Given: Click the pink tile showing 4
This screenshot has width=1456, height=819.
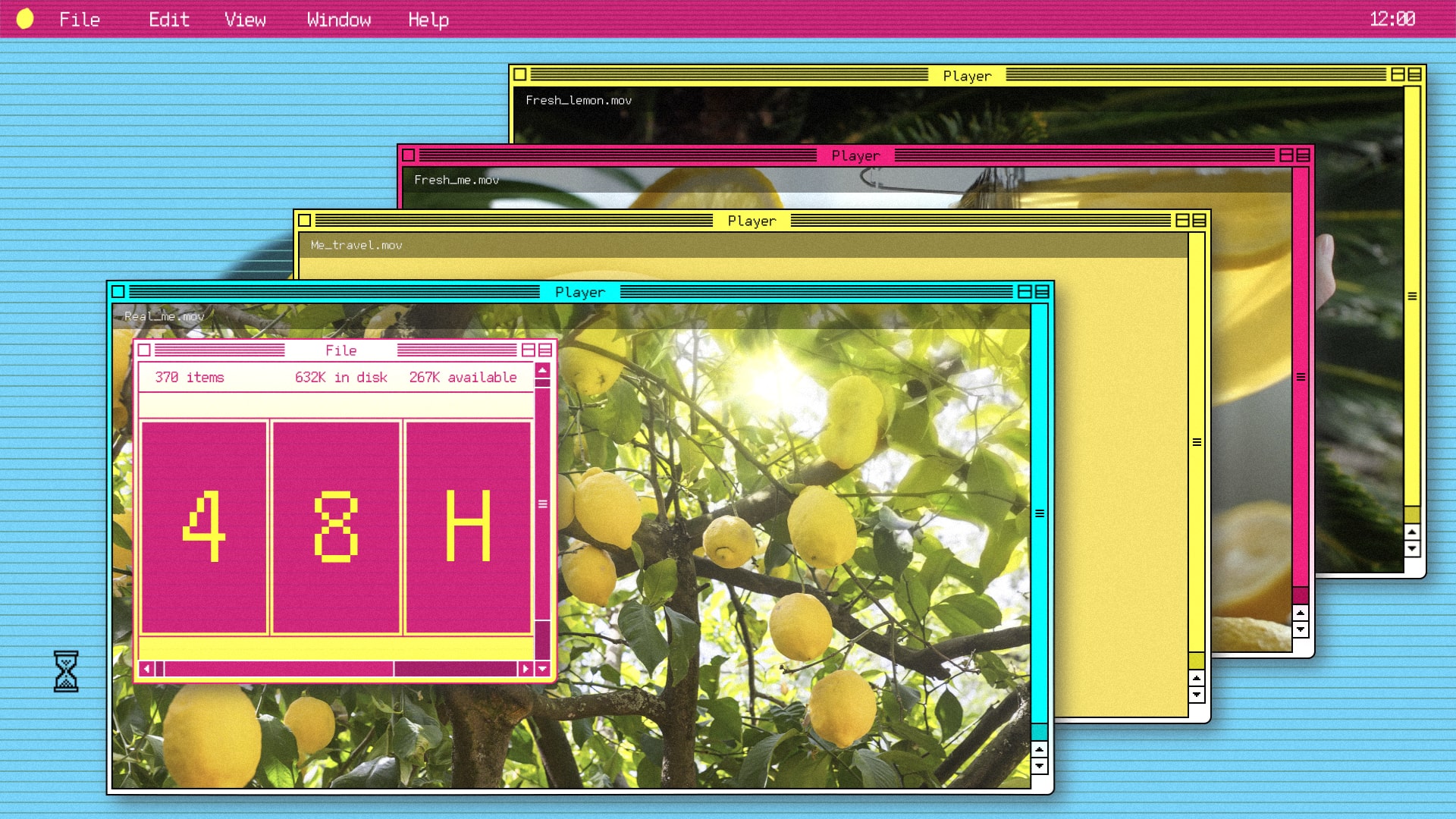Looking at the screenshot, I should 204,527.
